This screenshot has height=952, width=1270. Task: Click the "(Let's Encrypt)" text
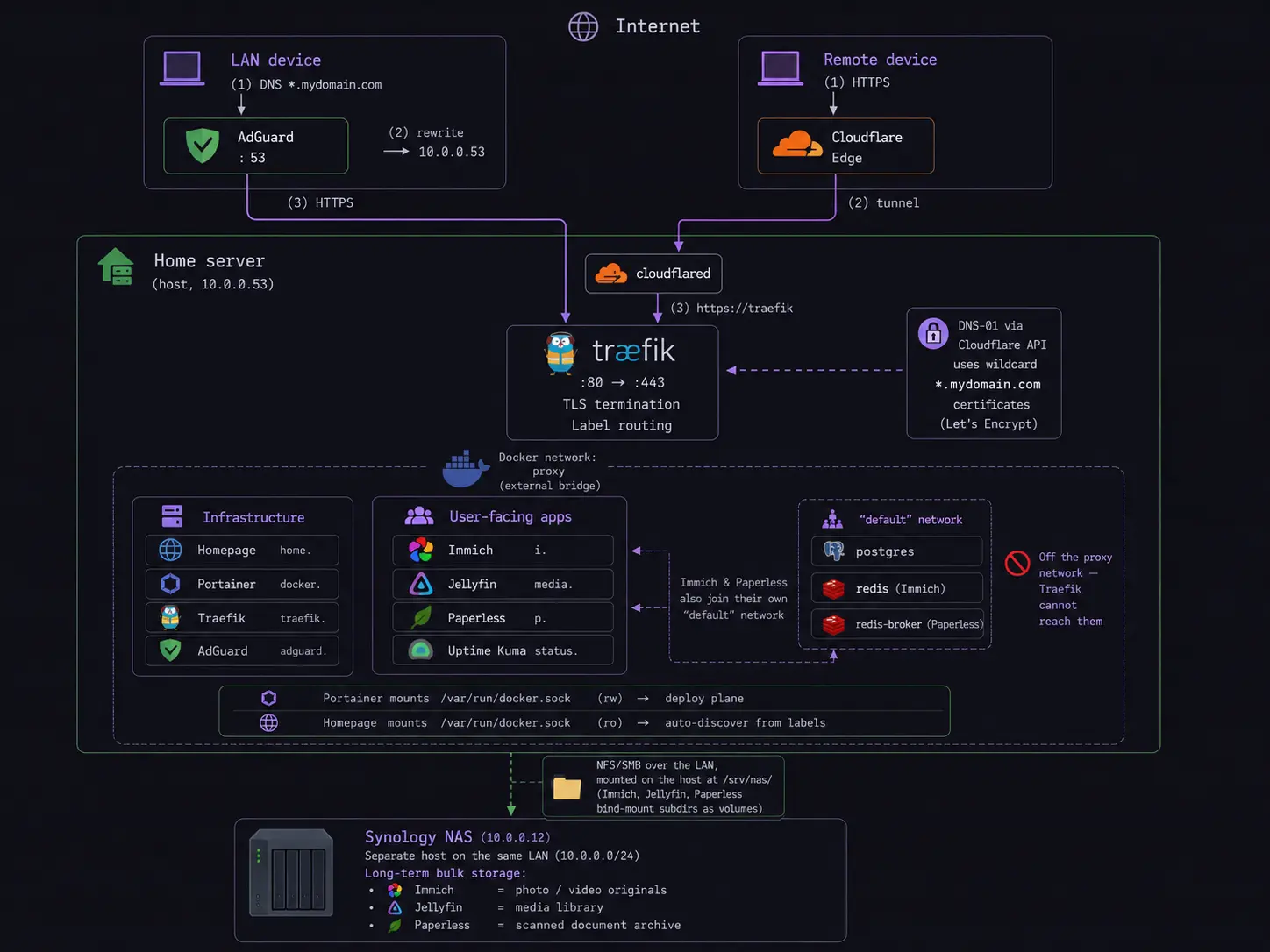pyautogui.click(x=988, y=423)
